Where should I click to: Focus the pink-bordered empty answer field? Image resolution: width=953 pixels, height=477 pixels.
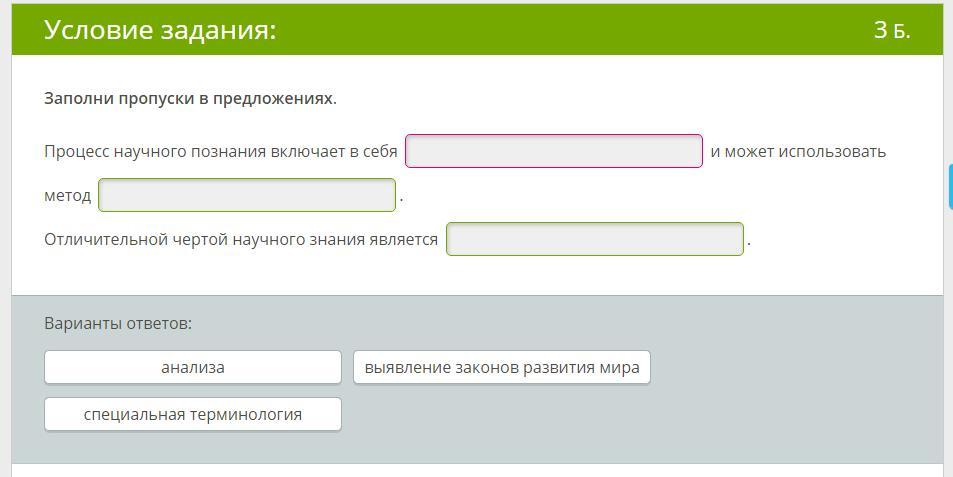[553, 151]
